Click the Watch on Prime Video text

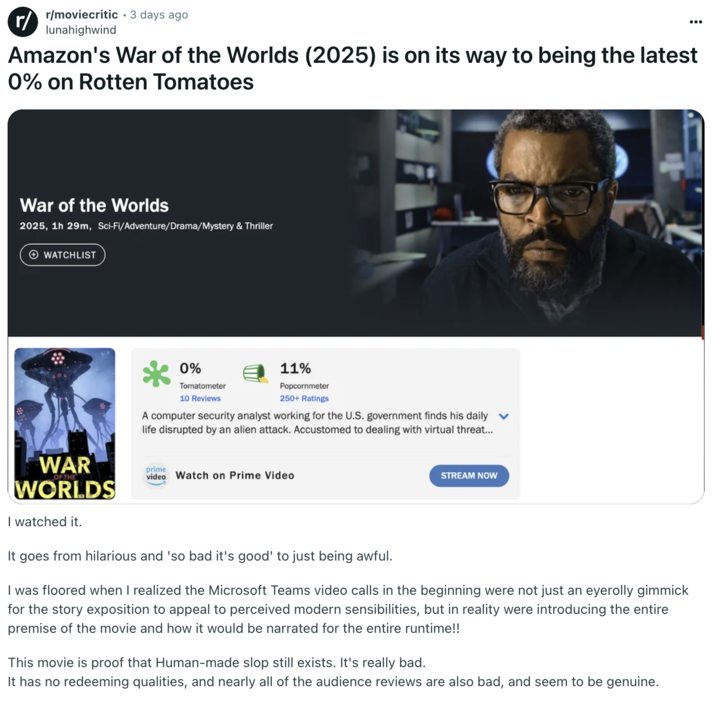(235, 476)
